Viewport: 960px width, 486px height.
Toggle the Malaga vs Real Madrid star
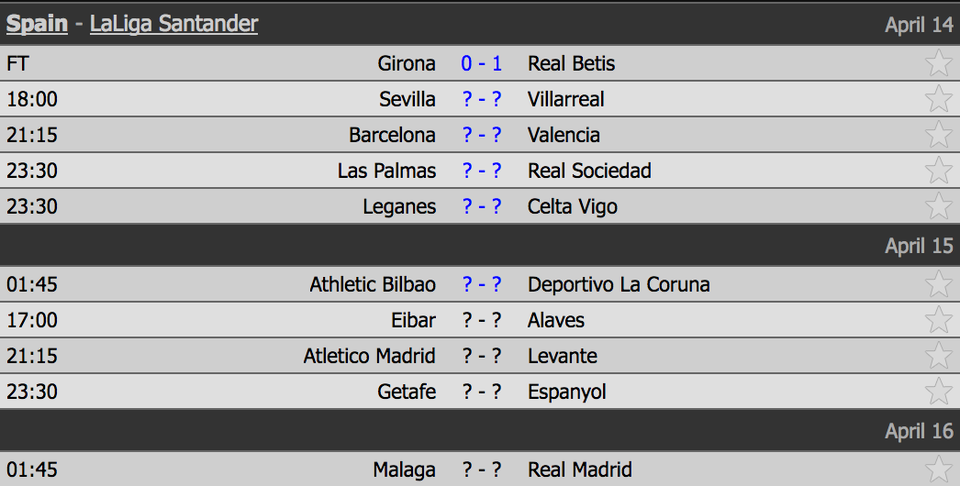(x=938, y=469)
